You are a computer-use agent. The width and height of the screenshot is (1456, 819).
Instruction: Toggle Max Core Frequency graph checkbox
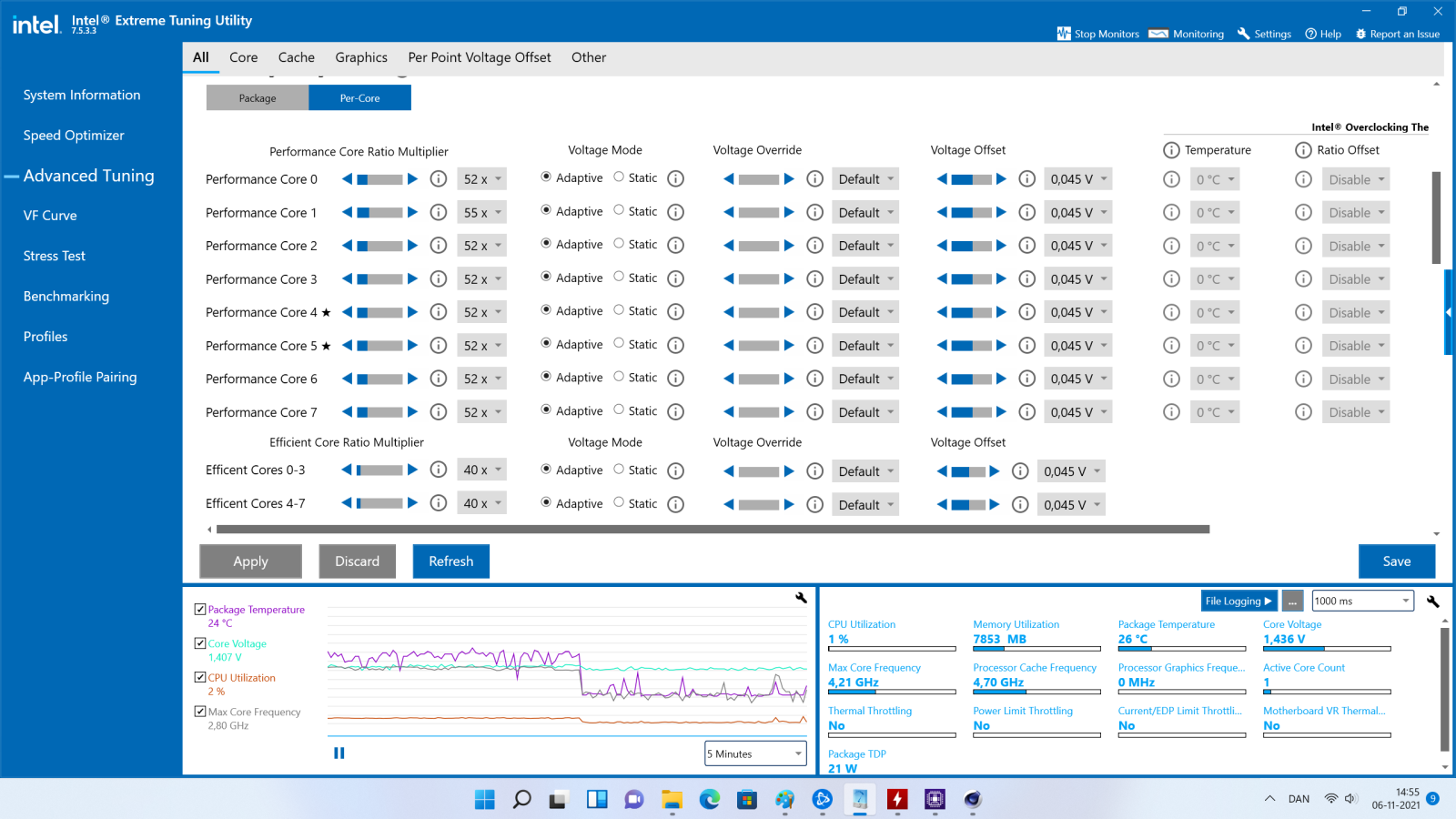click(200, 712)
